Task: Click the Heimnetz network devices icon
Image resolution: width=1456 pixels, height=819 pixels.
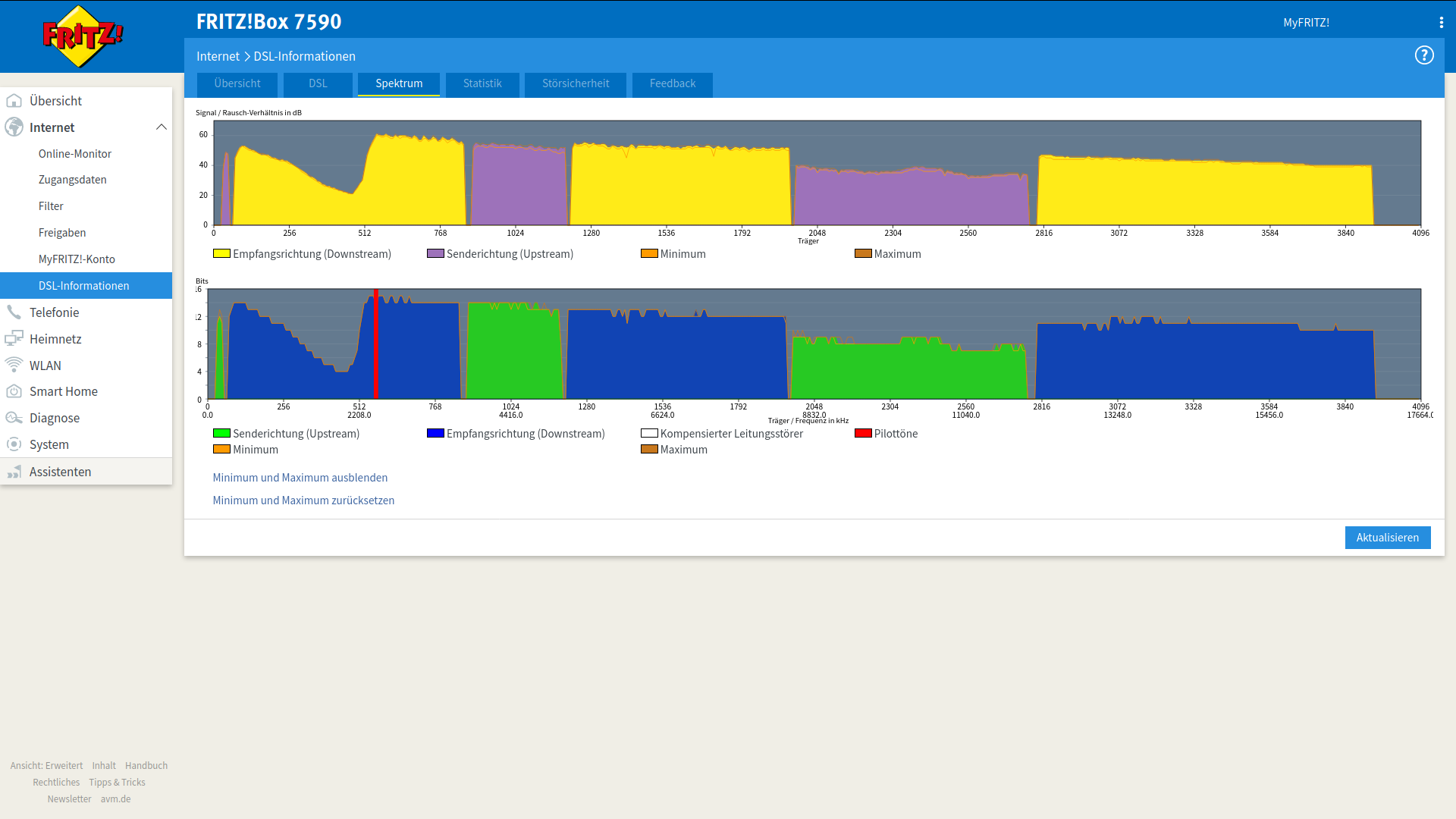Action: [14, 339]
